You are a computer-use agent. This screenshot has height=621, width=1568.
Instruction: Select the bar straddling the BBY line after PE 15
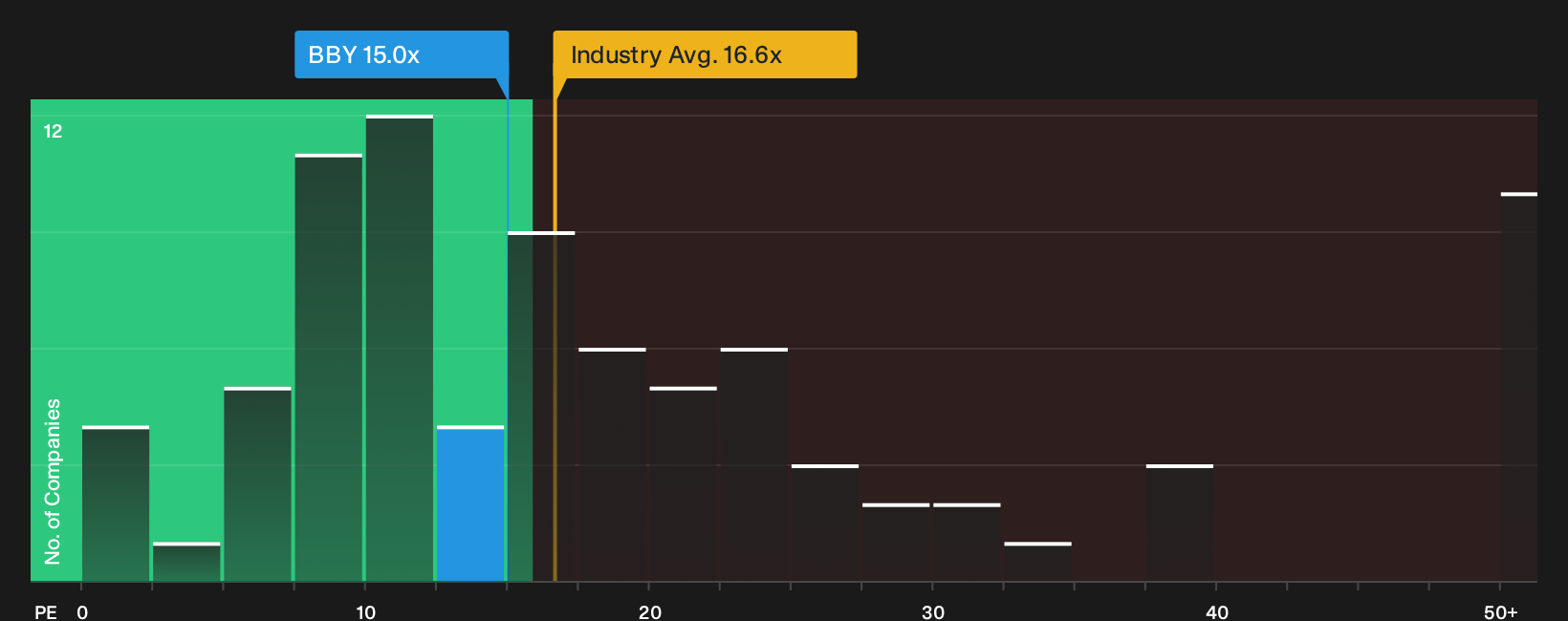pos(541,406)
